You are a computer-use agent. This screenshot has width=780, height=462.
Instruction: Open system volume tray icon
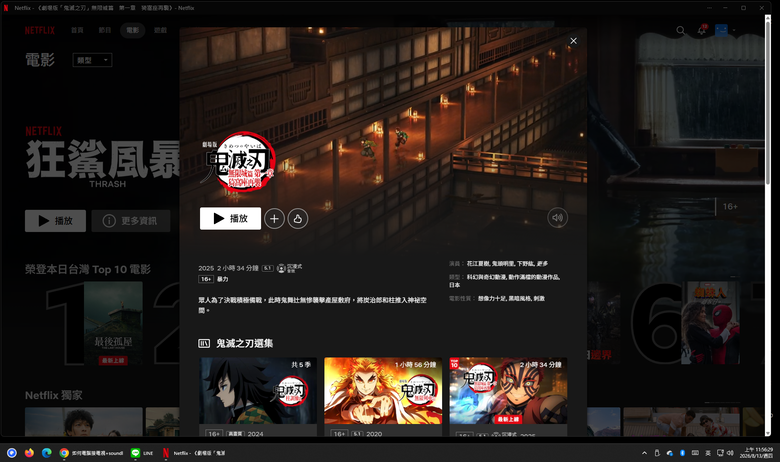click(730, 453)
